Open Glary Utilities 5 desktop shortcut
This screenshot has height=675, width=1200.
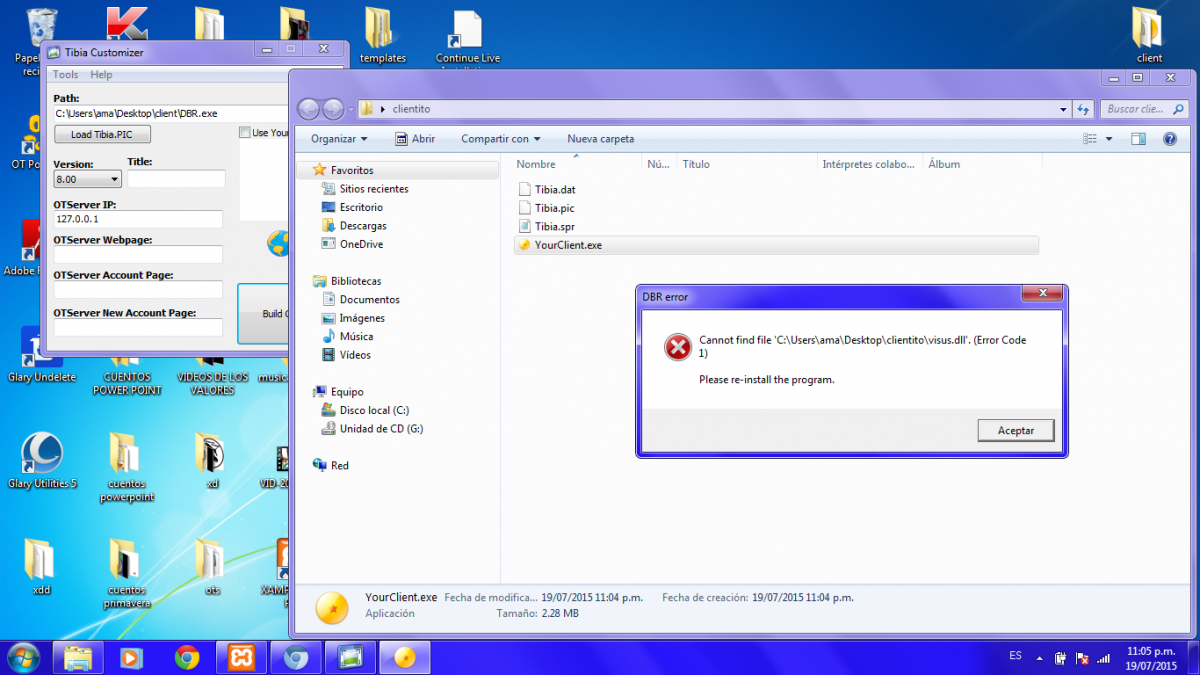(42, 462)
